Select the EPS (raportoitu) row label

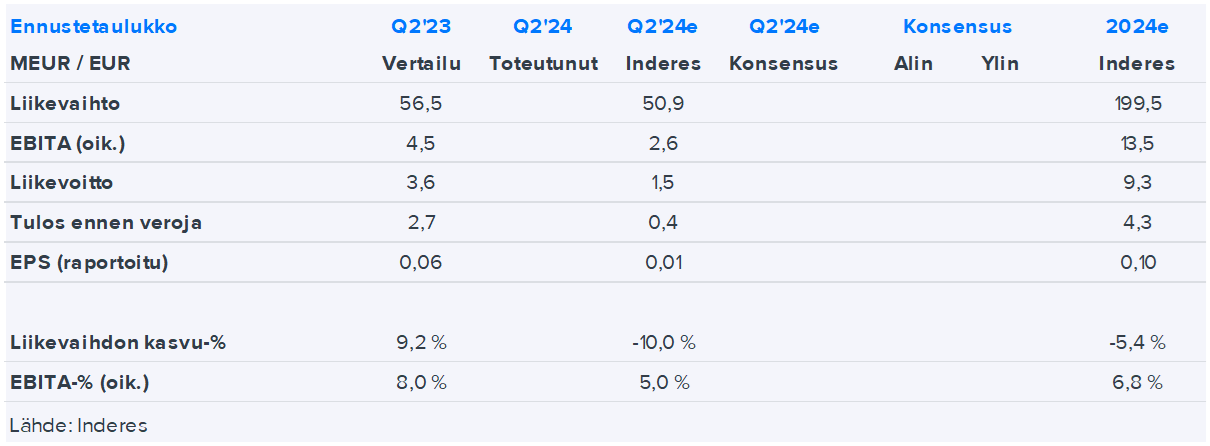tap(89, 263)
